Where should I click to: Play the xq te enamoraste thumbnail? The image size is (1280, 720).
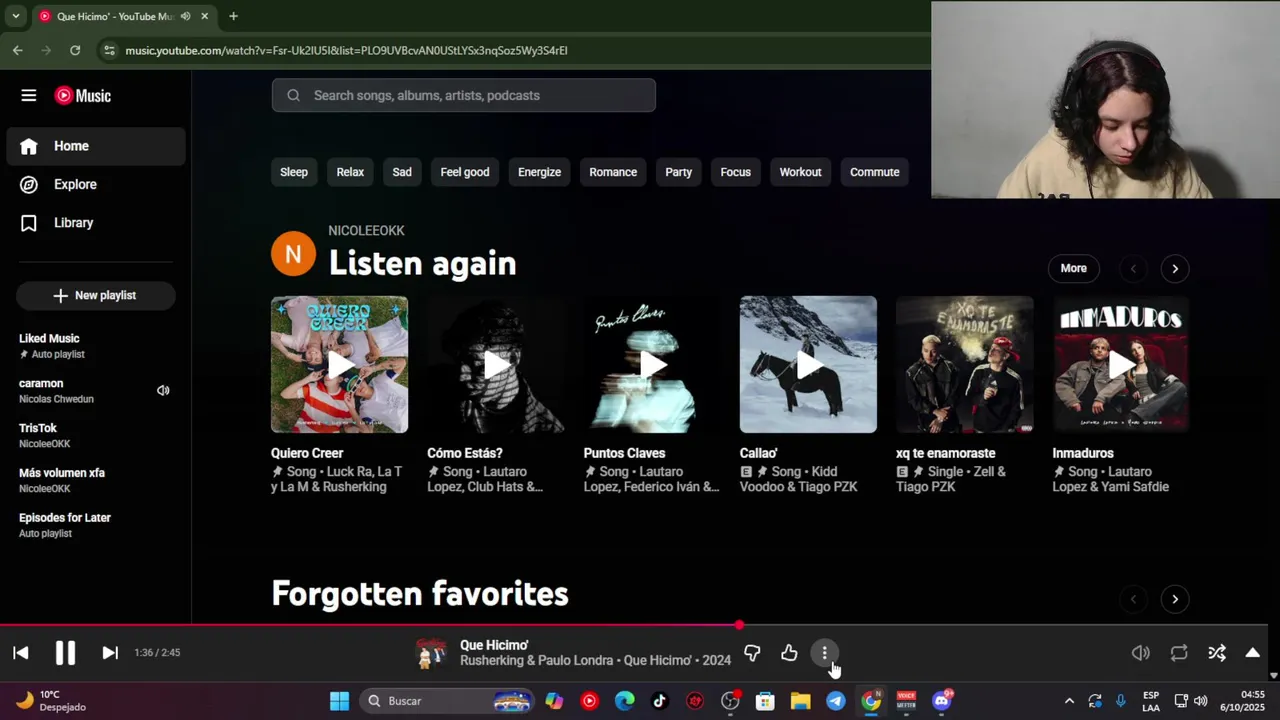click(965, 364)
